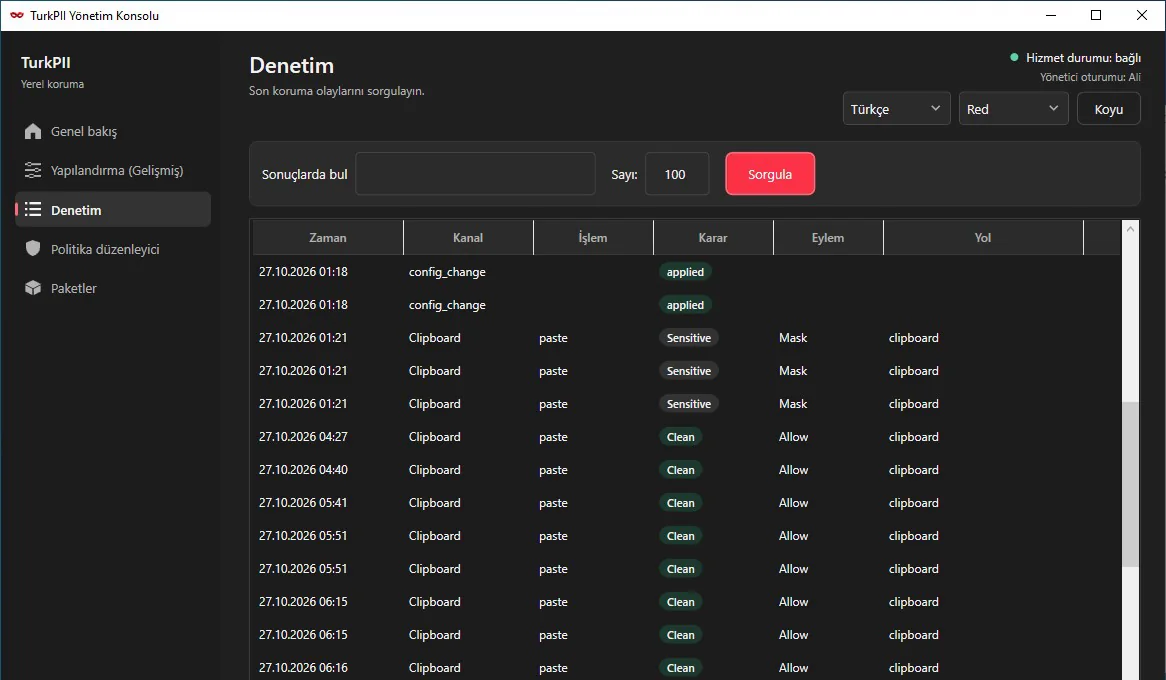The height and width of the screenshot is (680, 1166).
Task: Open Genel bakış page
Action: pos(113,132)
